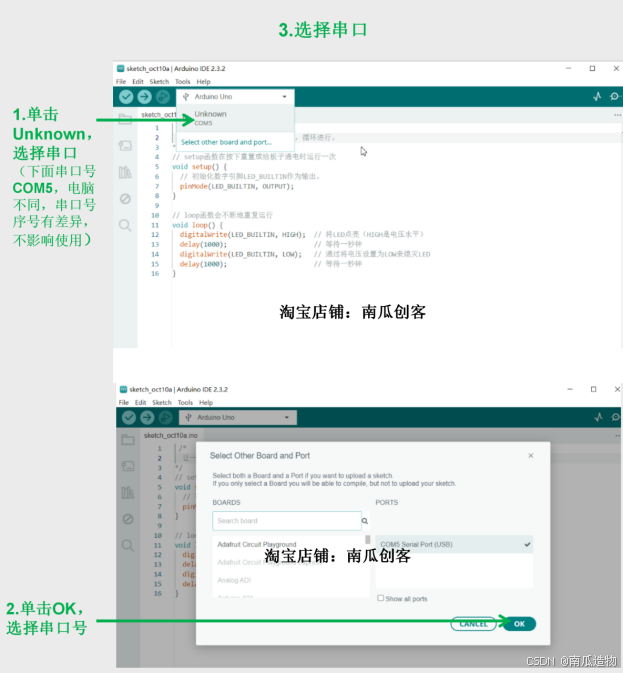This screenshot has height=673, width=623.
Task: Open Tools menu in lower window
Action: pyautogui.click(x=185, y=403)
